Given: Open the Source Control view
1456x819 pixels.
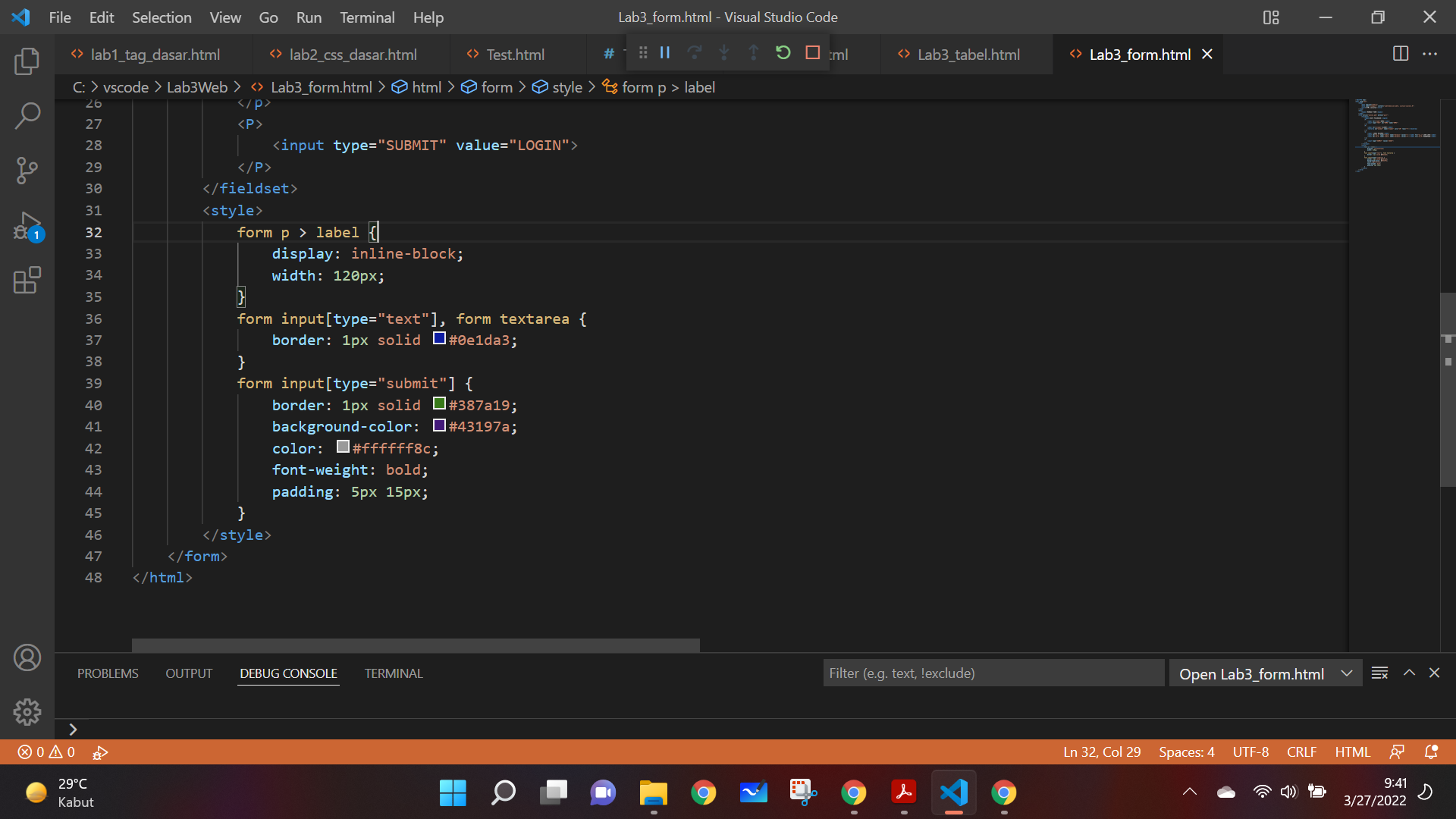Looking at the screenshot, I should [27, 171].
